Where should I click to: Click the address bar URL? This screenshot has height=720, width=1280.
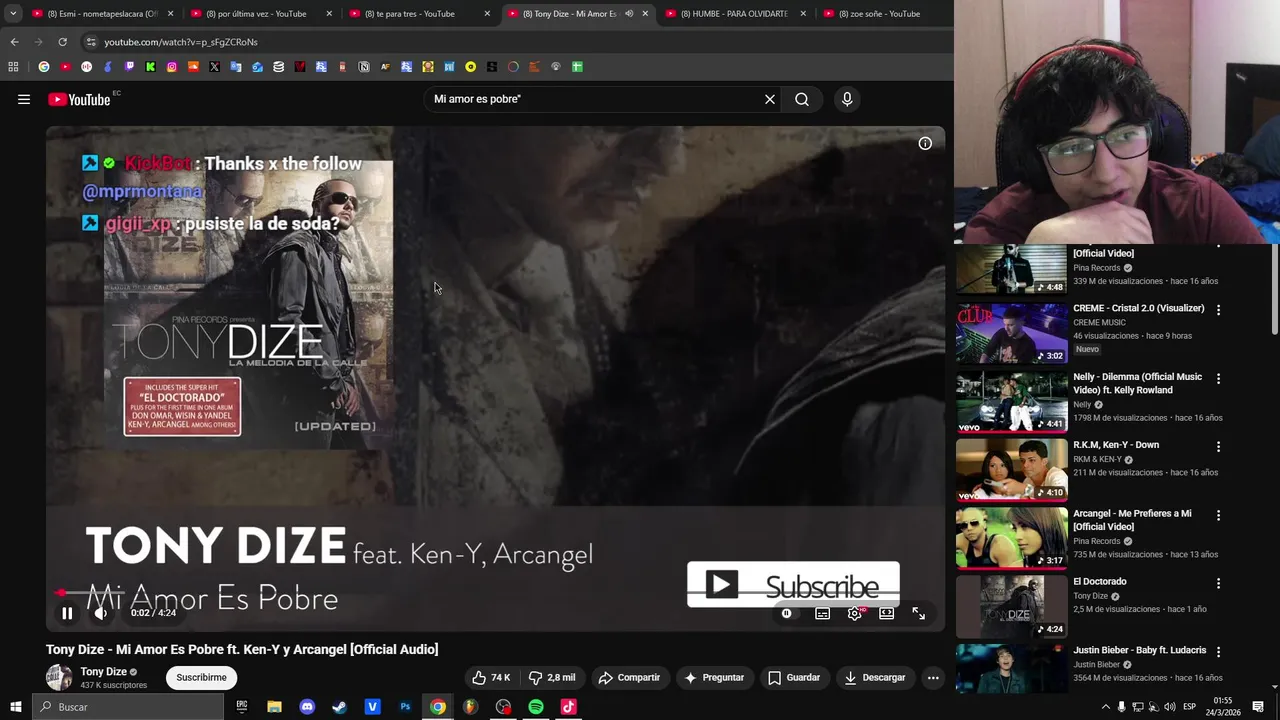pos(181,42)
